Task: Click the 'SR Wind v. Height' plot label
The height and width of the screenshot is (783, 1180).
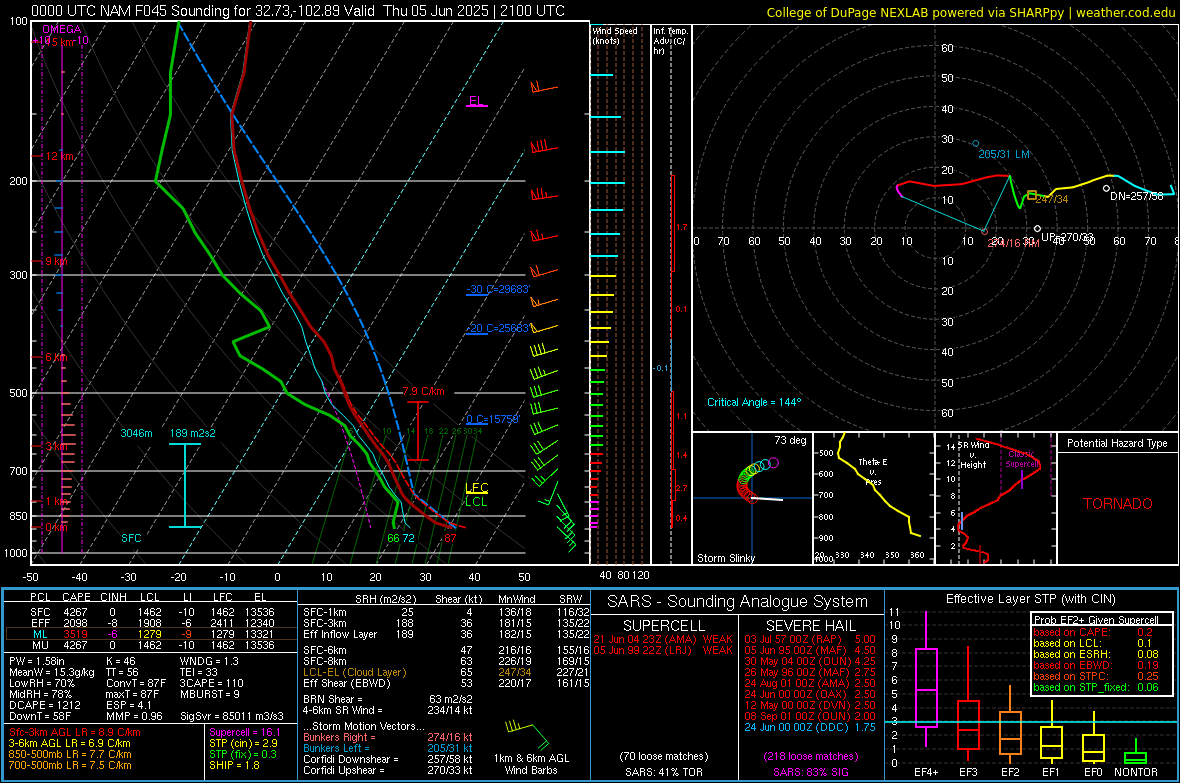Action: tap(975, 455)
